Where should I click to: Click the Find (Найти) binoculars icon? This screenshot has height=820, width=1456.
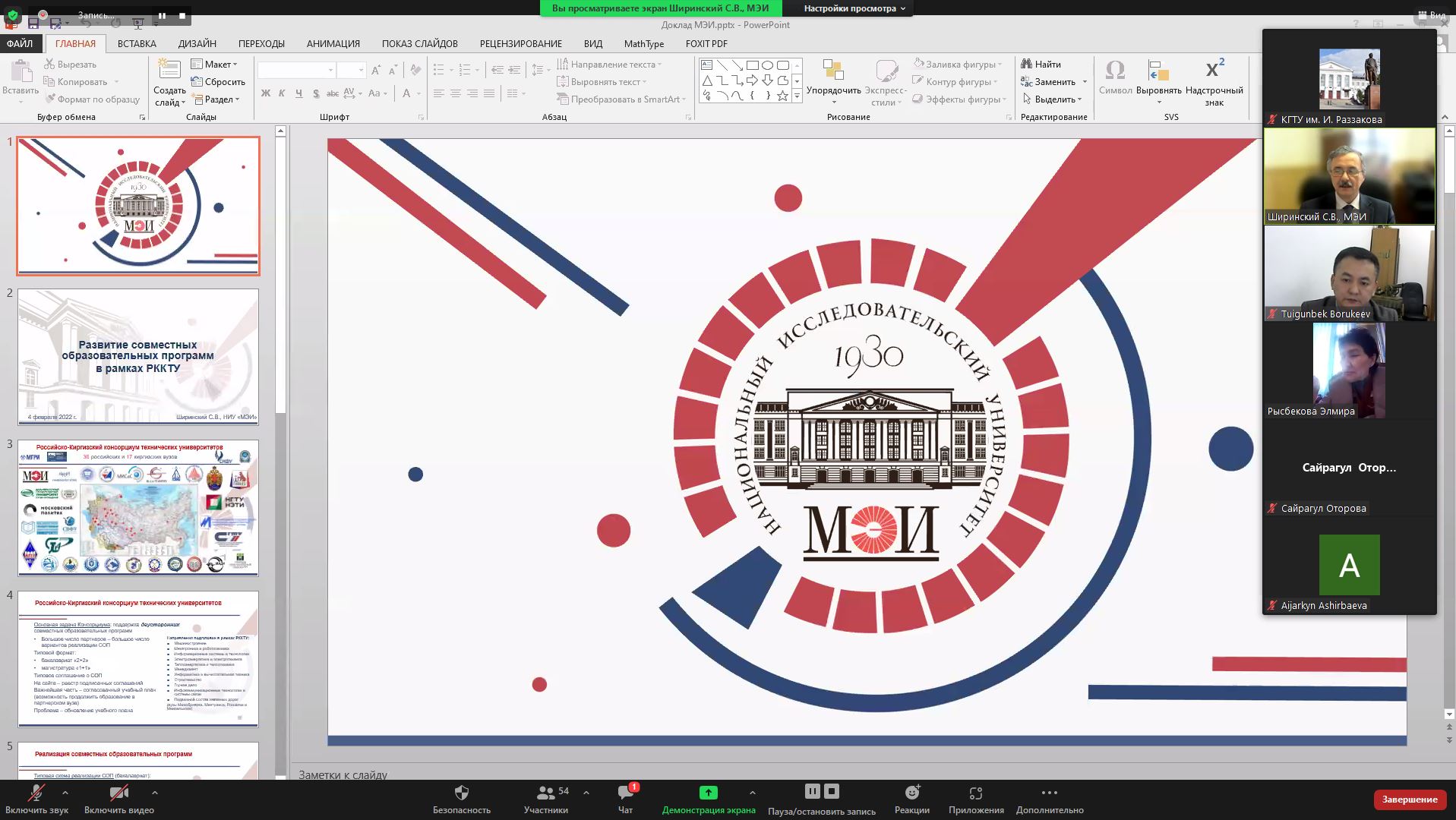[x=1027, y=65]
